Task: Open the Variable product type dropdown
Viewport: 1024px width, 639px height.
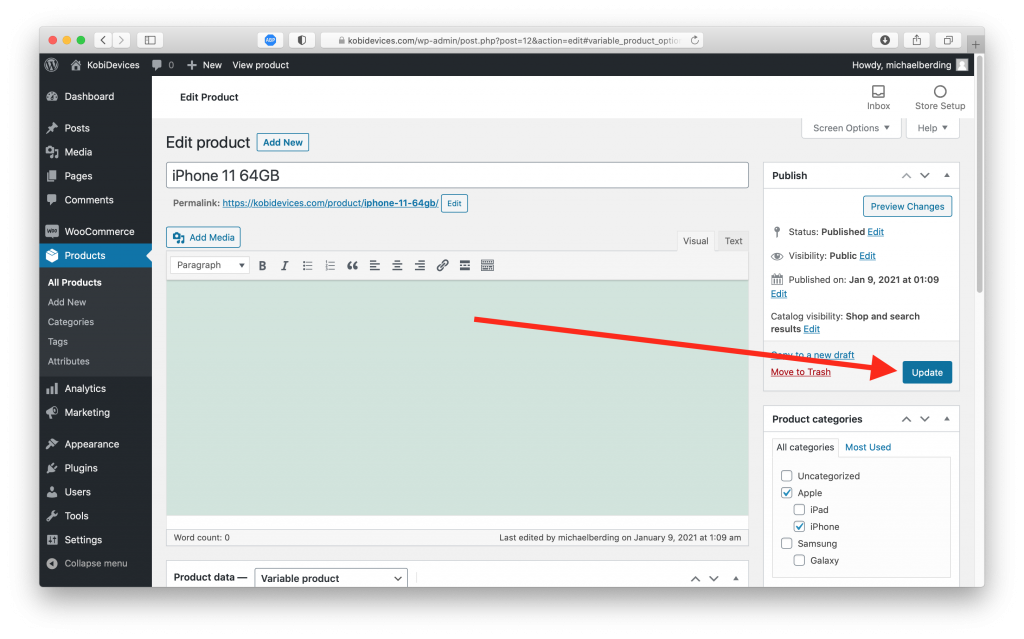Action: tap(331, 578)
